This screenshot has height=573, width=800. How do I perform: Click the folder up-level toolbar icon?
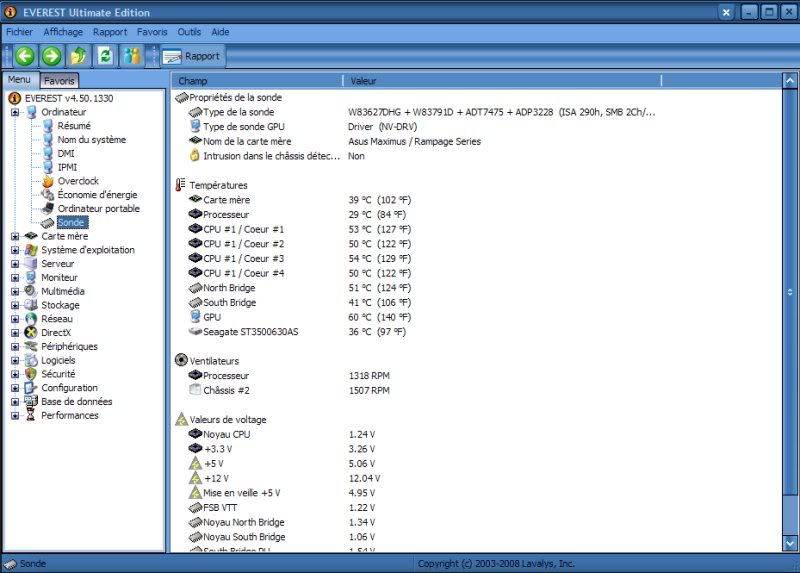(78, 56)
